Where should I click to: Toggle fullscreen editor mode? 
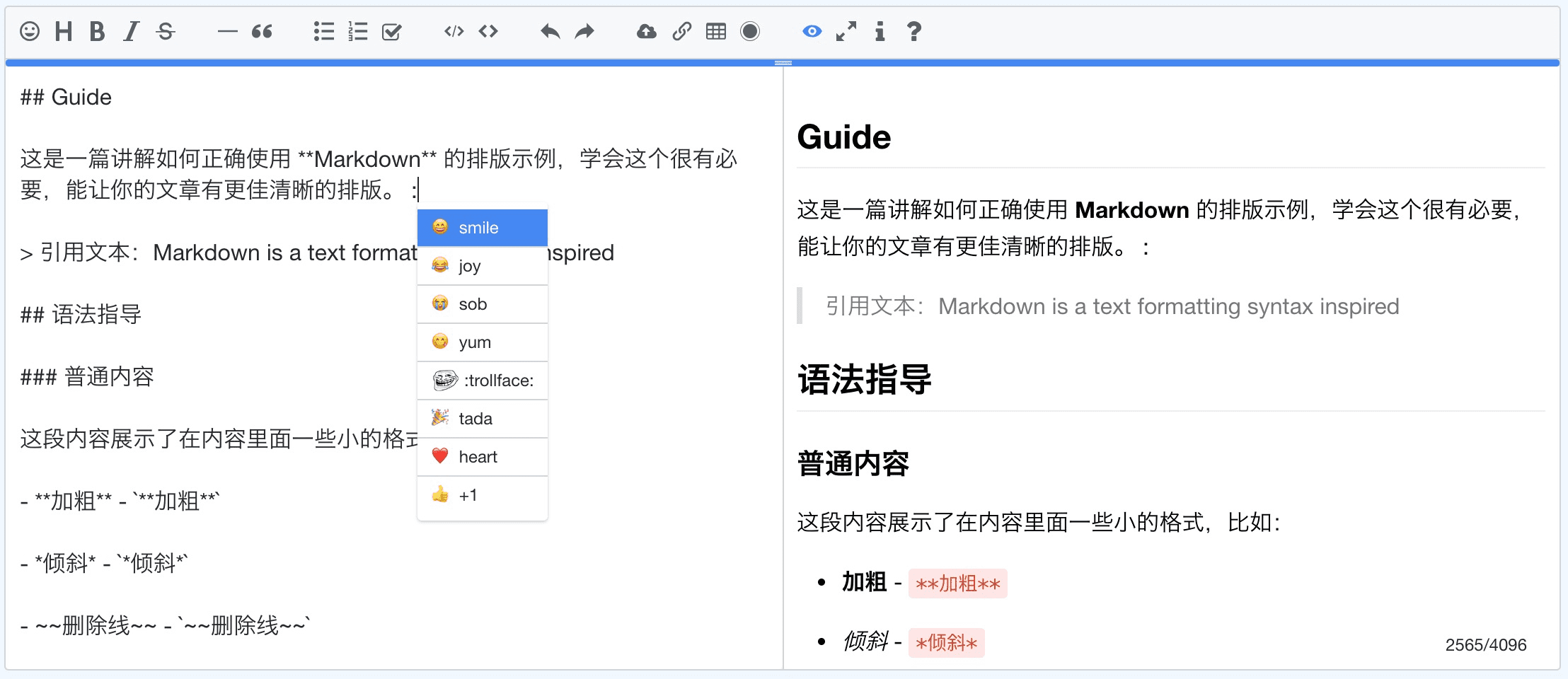[x=846, y=31]
